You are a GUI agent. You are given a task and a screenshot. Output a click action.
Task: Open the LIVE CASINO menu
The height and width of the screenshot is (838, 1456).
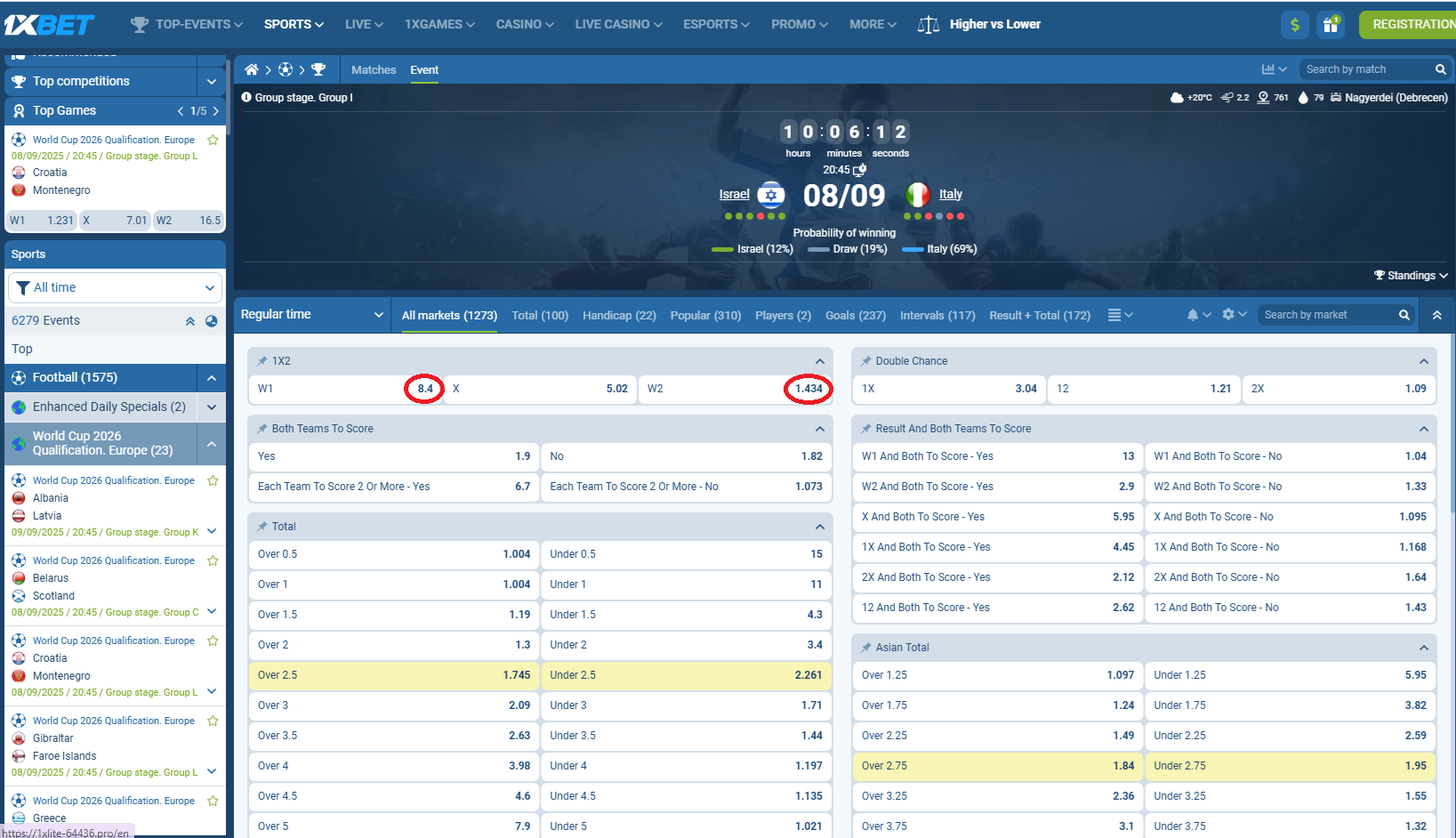[x=618, y=25]
